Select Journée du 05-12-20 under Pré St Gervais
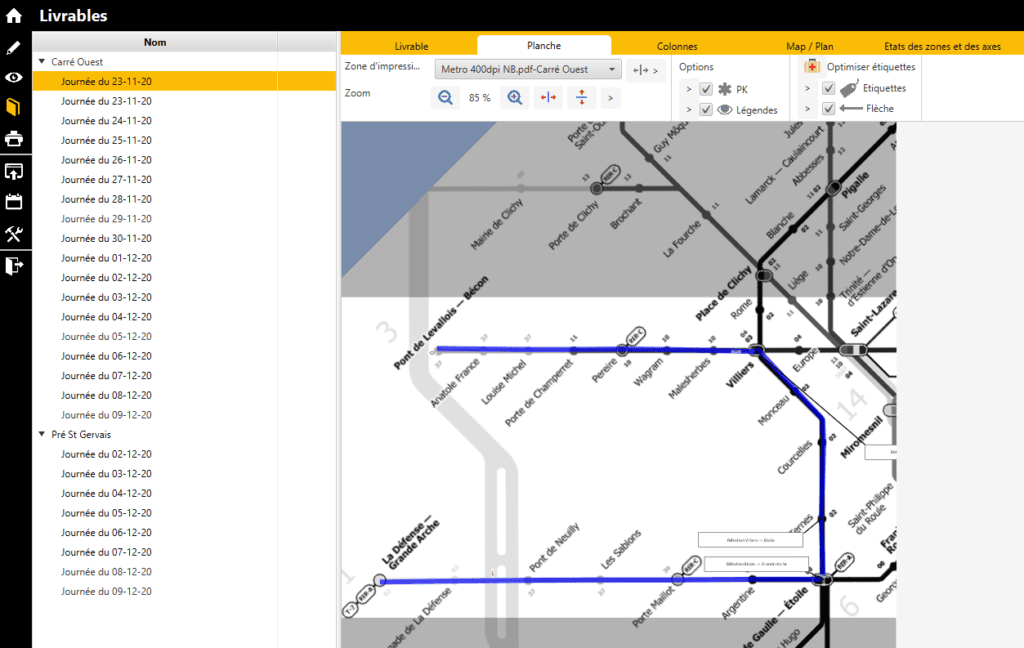 point(106,513)
